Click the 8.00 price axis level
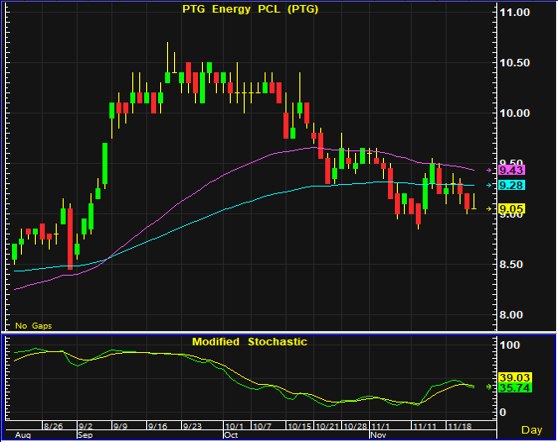 point(511,315)
